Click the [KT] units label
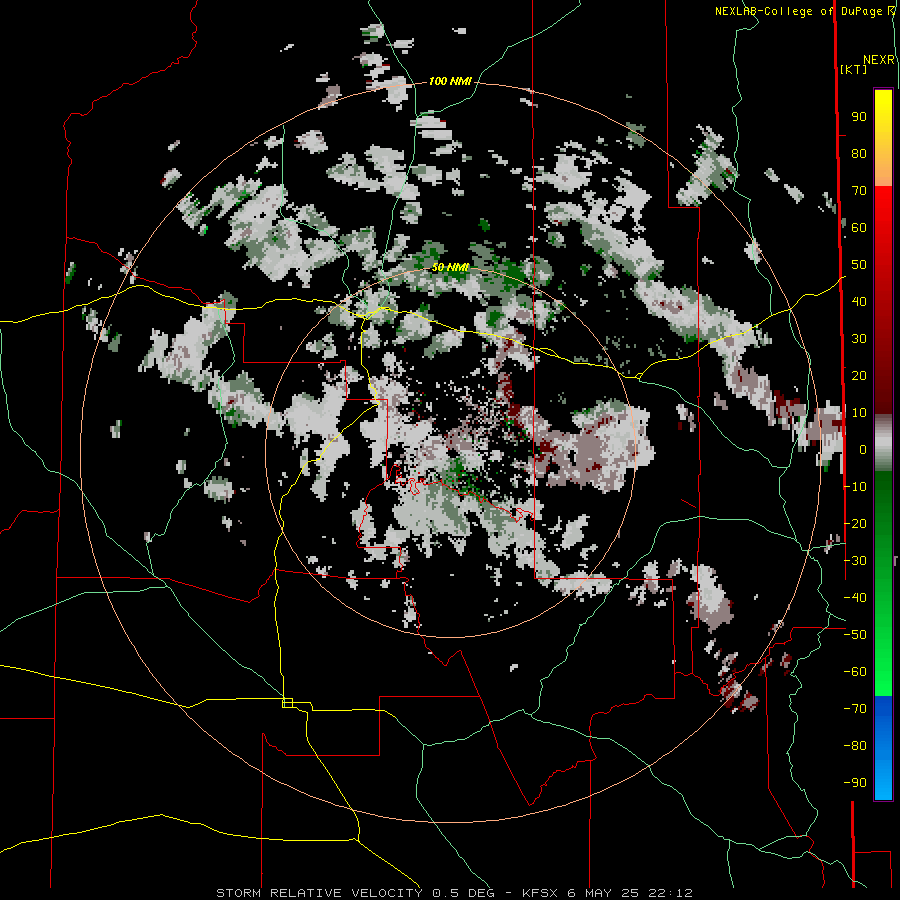 [x=854, y=69]
